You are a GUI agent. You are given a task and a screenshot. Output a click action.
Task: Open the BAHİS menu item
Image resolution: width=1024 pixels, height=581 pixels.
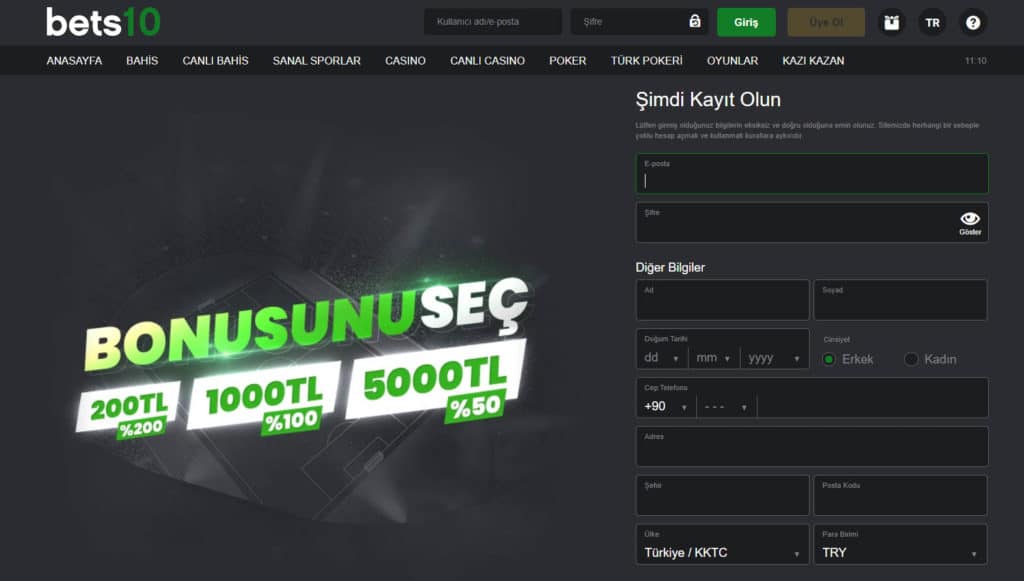(x=142, y=61)
